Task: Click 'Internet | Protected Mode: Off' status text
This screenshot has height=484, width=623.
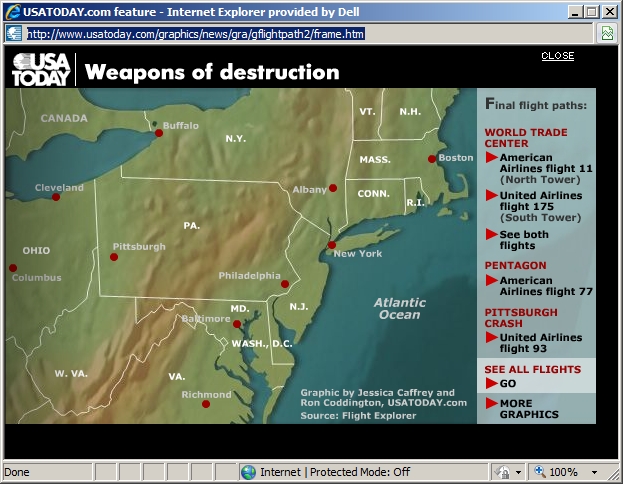Action: pos(335,472)
